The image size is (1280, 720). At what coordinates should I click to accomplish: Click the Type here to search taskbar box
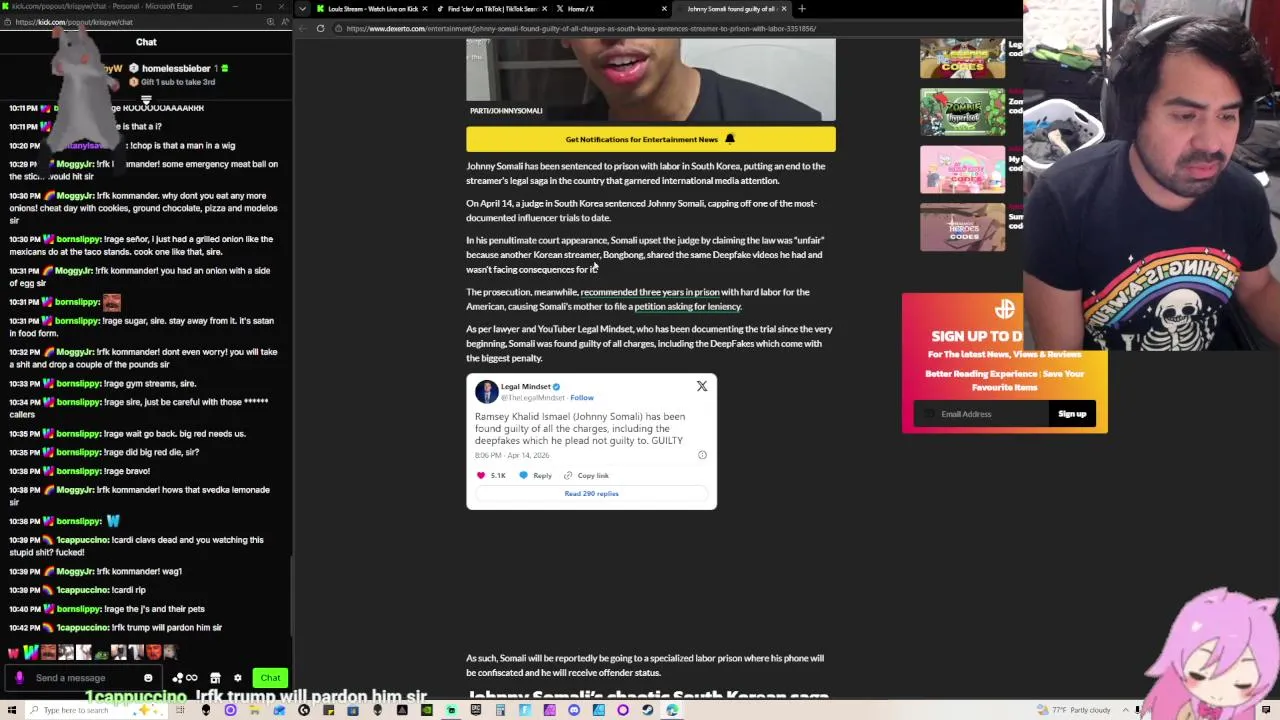95,710
